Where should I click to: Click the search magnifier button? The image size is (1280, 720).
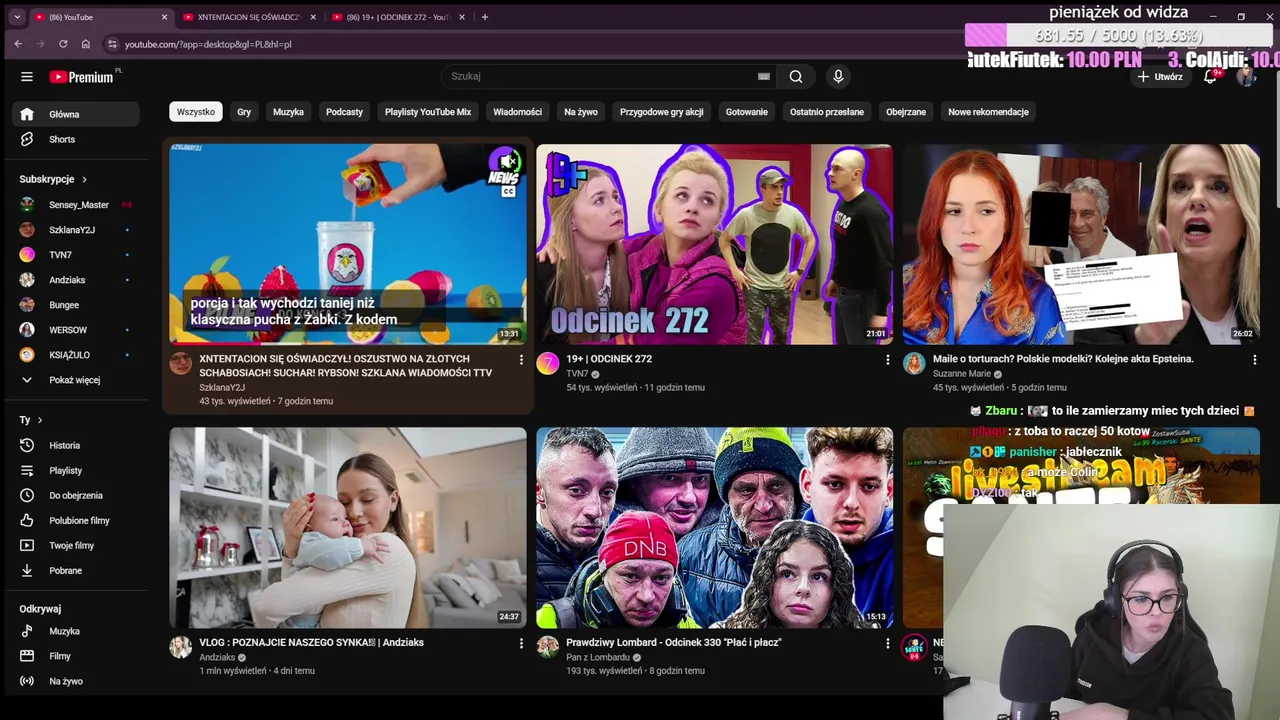click(796, 76)
